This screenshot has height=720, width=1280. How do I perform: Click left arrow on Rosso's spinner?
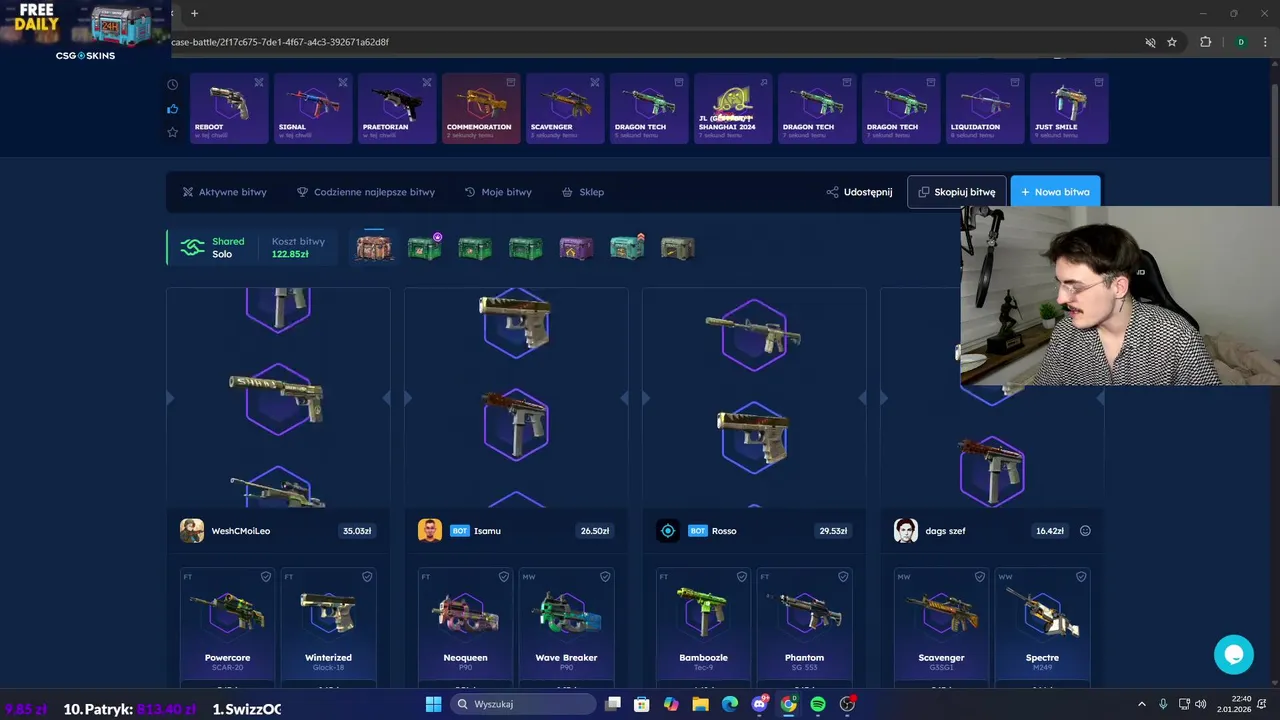[646, 398]
